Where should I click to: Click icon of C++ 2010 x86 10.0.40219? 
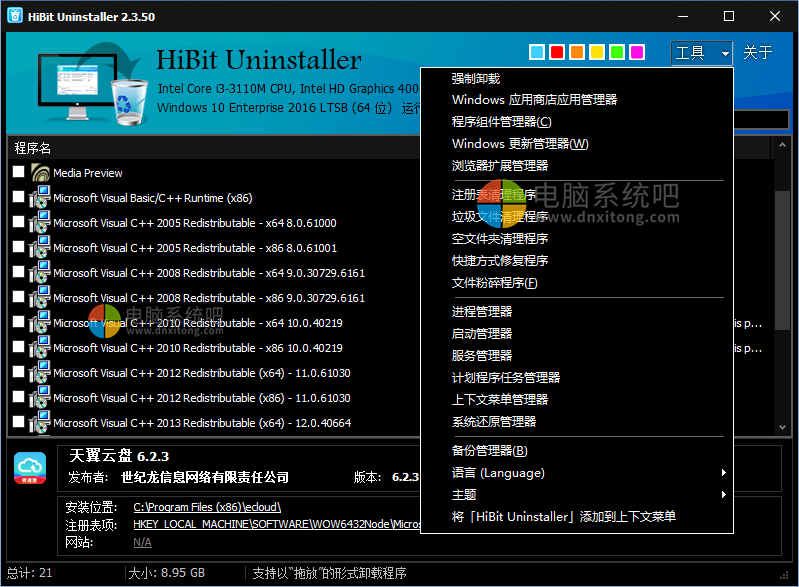click(40, 348)
